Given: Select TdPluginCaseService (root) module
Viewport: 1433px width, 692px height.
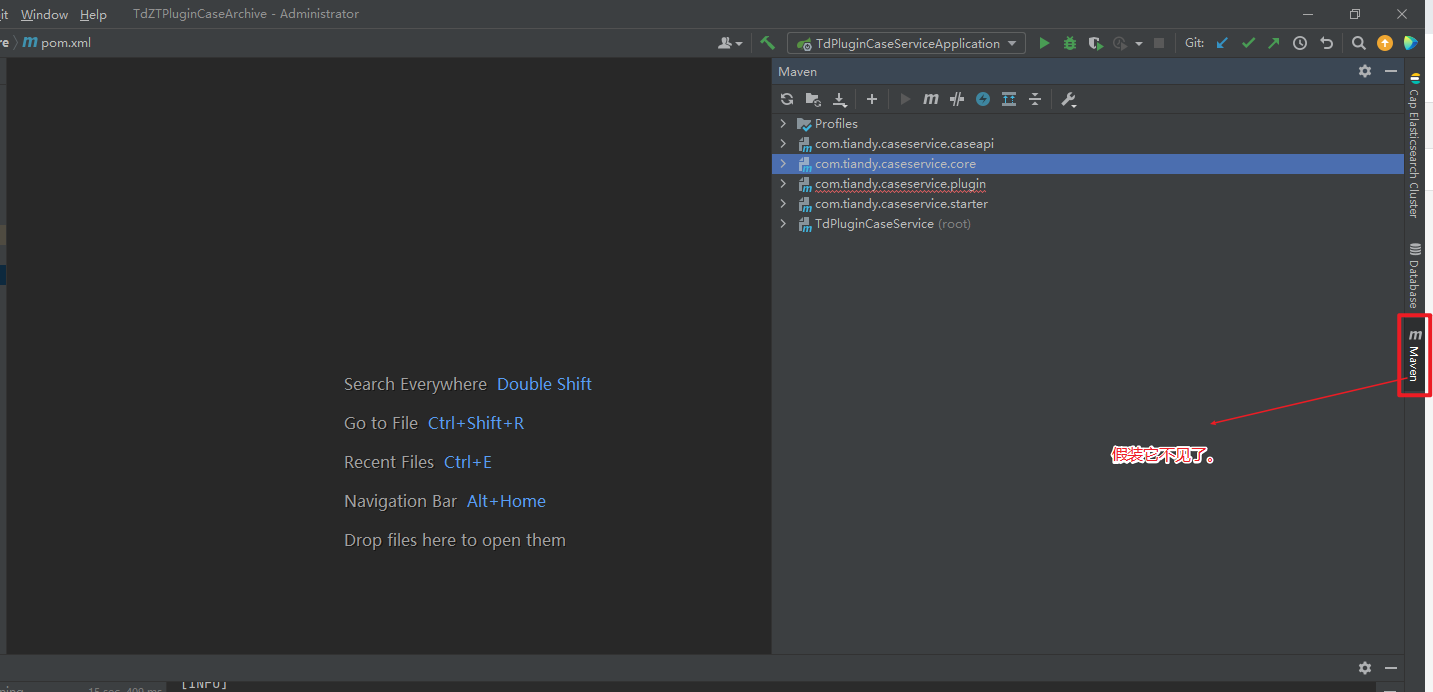Looking at the screenshot, I should (893, 224).
